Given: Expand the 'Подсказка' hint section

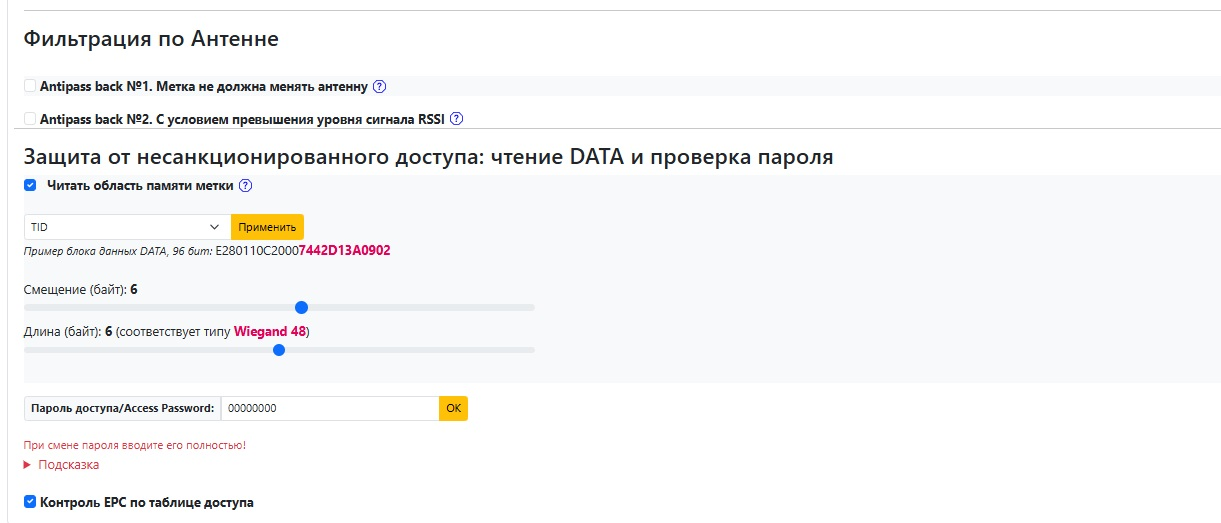Looking at the screenshot, I should pos(62,465).
